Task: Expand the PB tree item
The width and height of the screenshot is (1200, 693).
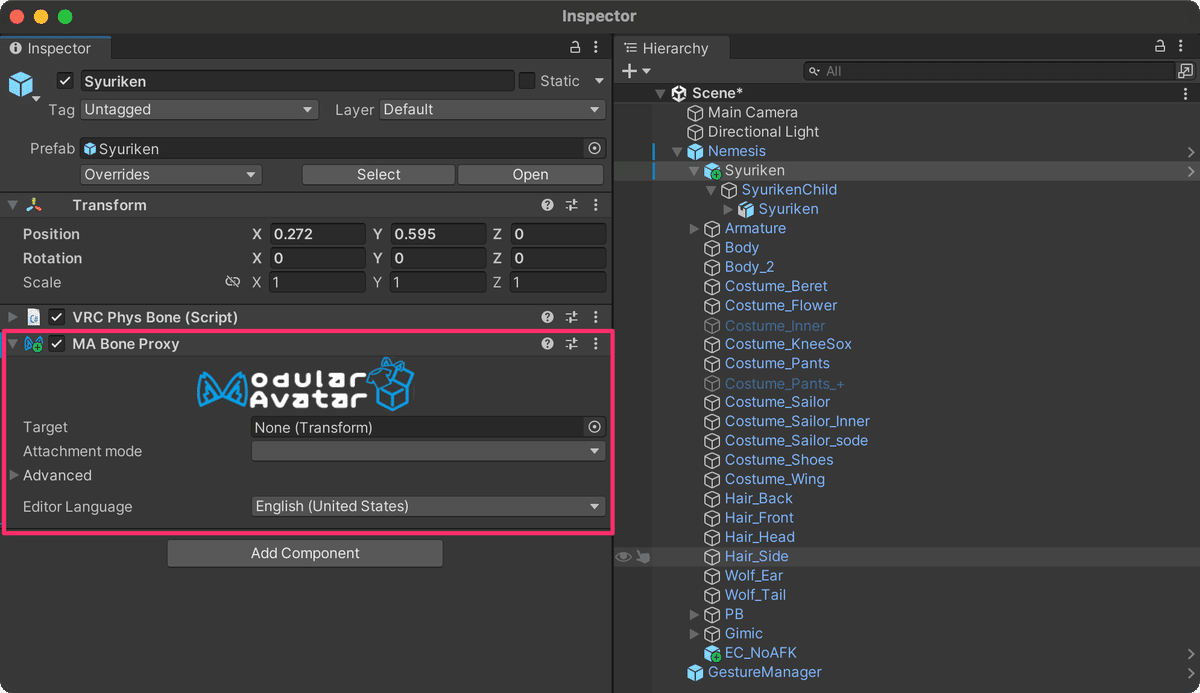Action: point(694,614)
